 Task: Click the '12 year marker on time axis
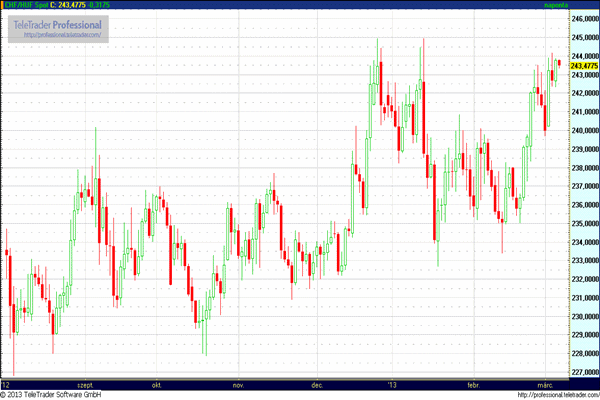tap(6, 384)
